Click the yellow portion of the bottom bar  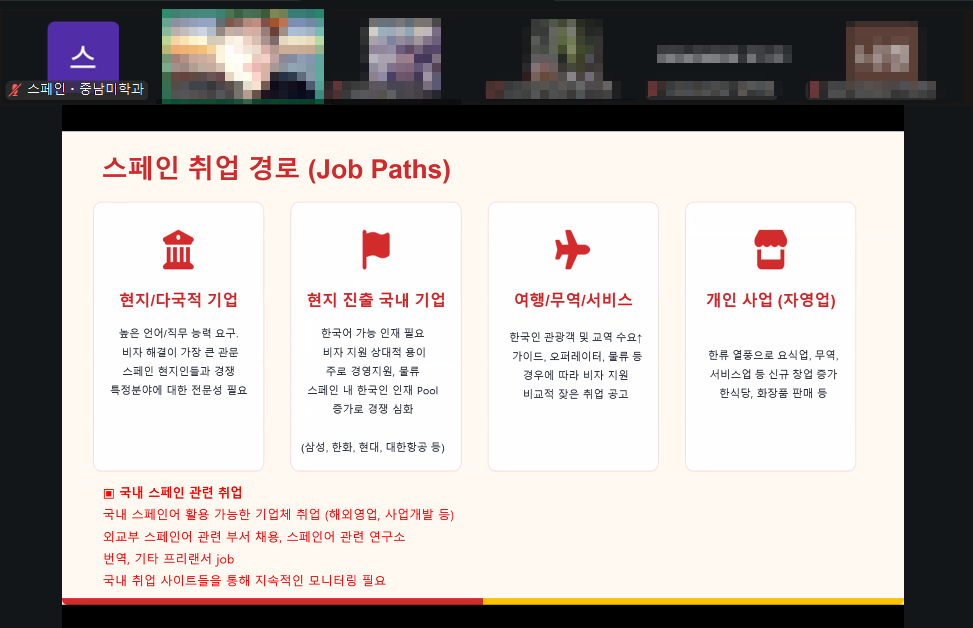(x=693, y=601)
